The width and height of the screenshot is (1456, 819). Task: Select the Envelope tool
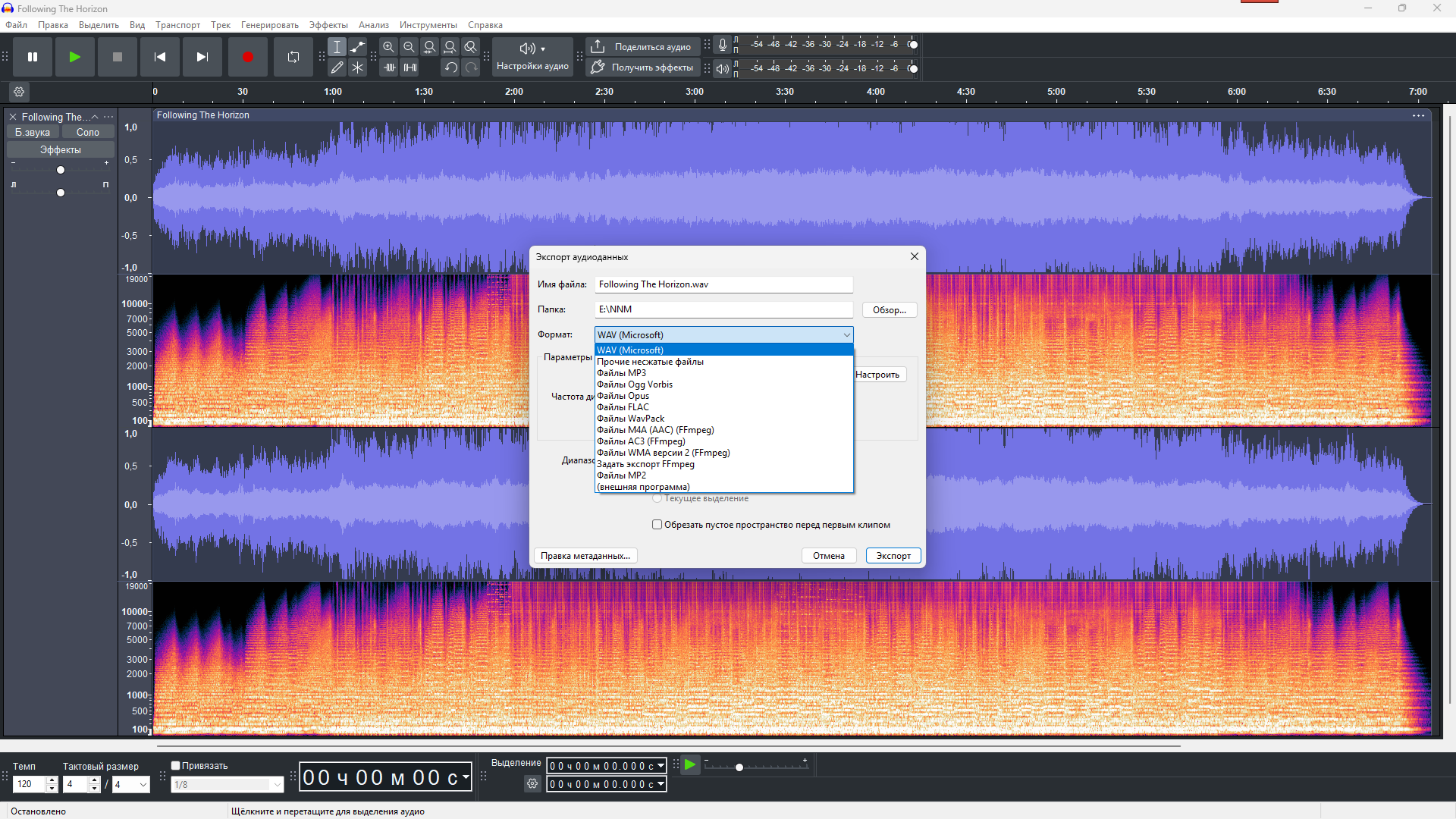click(358, 47)
